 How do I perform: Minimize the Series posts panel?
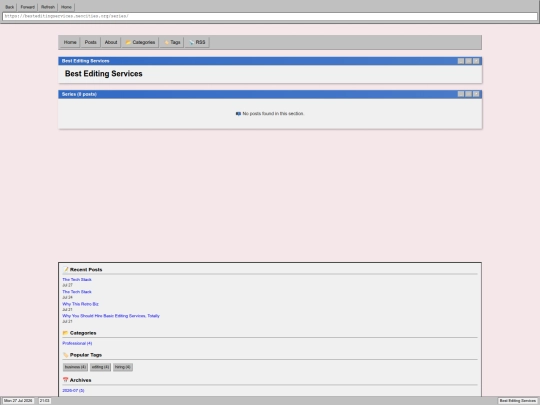[461, 94]
